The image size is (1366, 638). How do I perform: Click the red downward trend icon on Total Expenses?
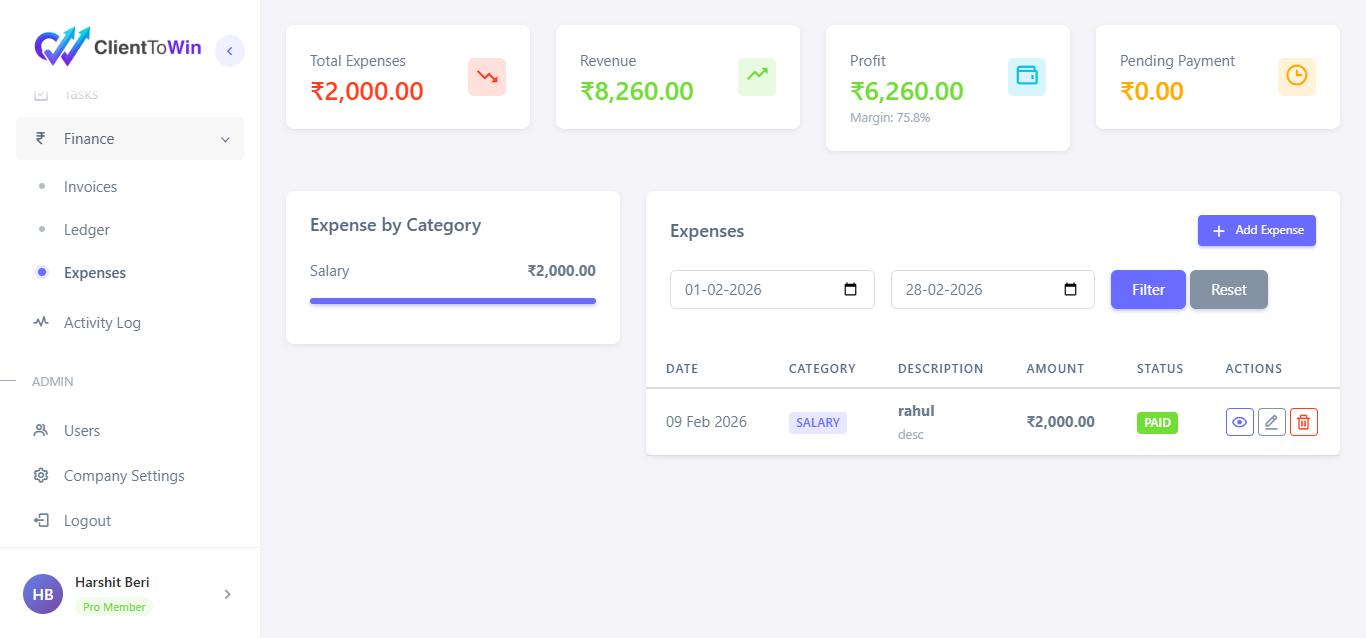tap(486, 76)
